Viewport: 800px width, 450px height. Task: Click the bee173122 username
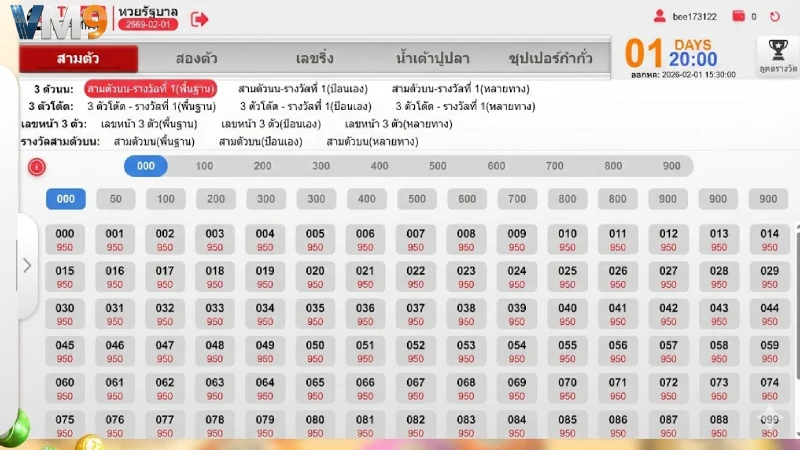[694, 17]
